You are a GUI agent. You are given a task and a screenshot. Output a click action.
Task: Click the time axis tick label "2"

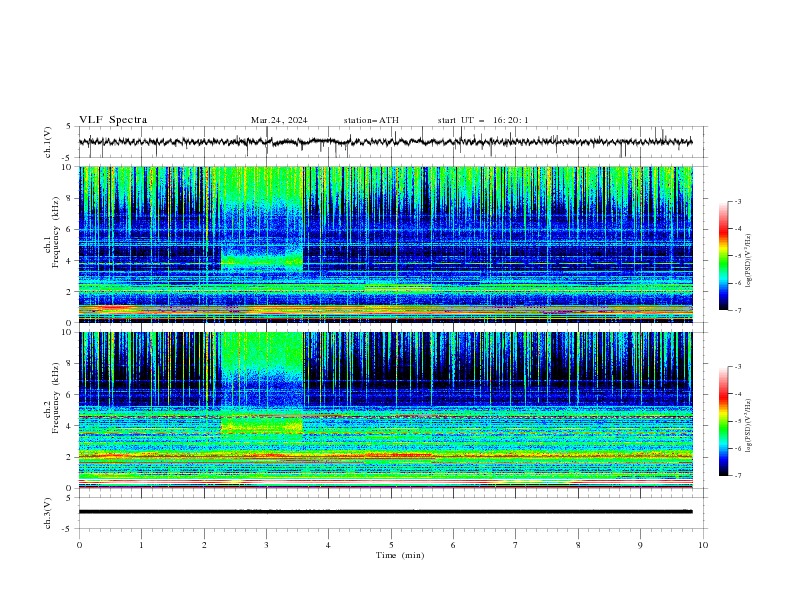204,545
